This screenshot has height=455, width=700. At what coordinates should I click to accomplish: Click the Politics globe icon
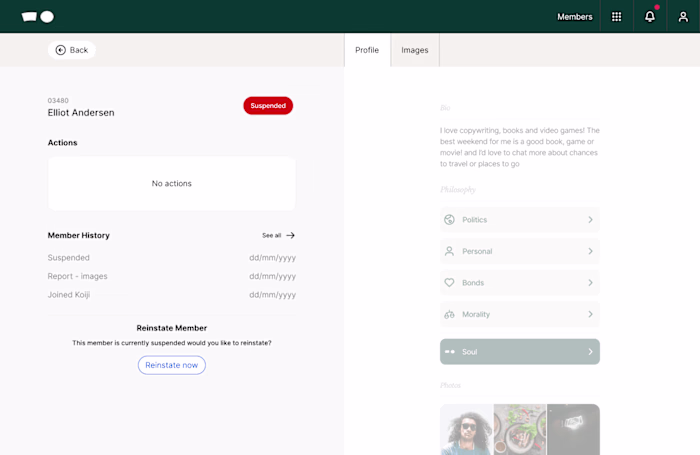pos(449,220)
